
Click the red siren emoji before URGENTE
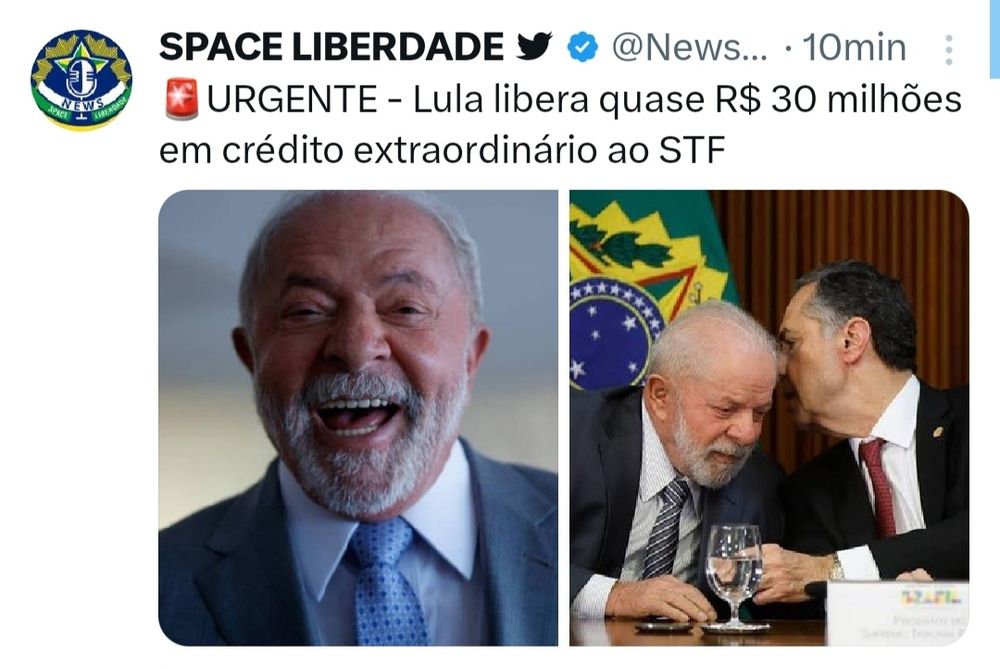(x=182, y=99)
